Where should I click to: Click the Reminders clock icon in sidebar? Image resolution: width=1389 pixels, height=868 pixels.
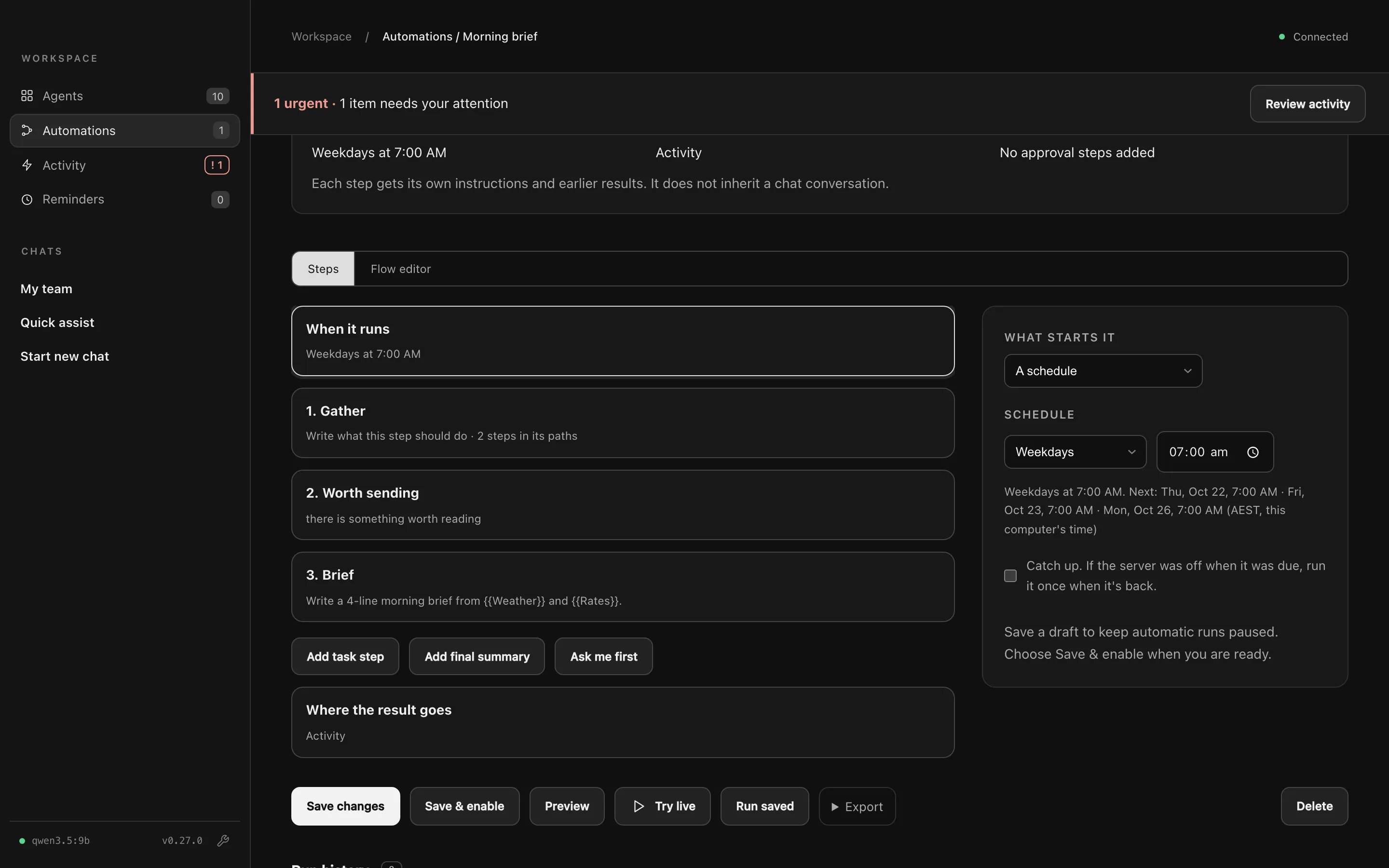(x=27, y=200)
